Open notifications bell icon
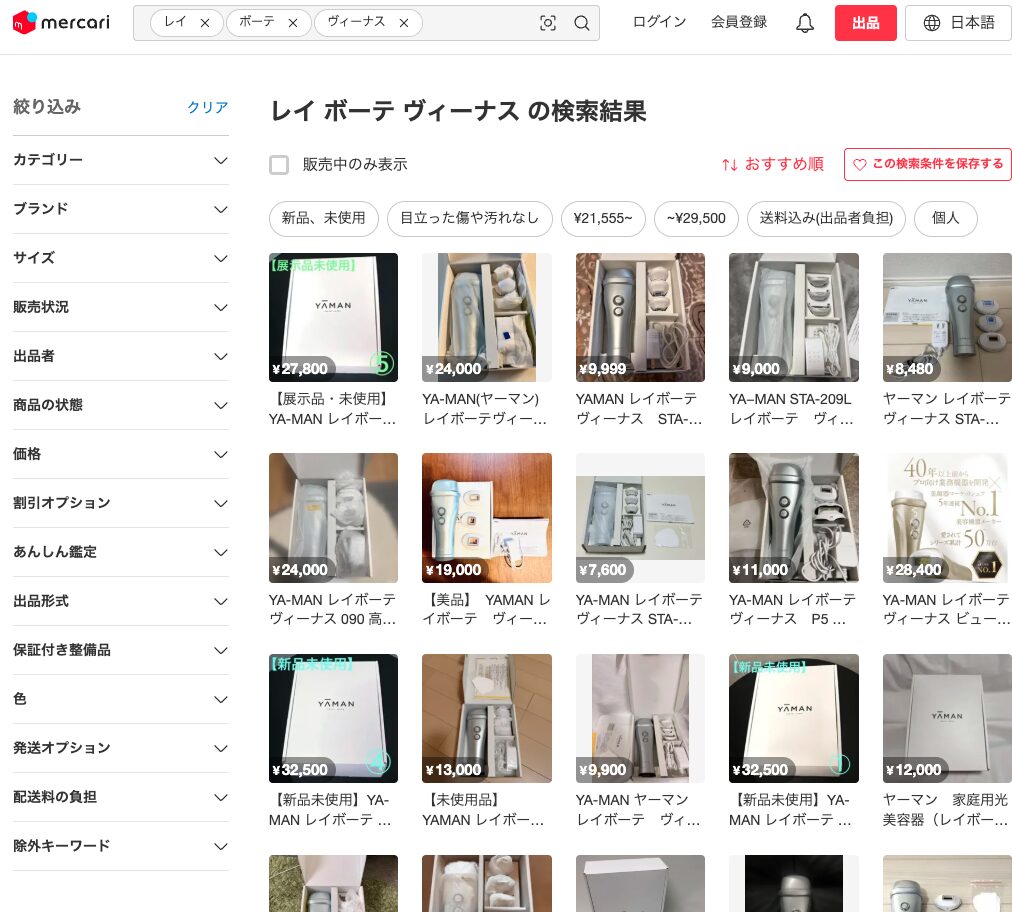Viewport: 1012px width, 912px height. coord(805,23)
